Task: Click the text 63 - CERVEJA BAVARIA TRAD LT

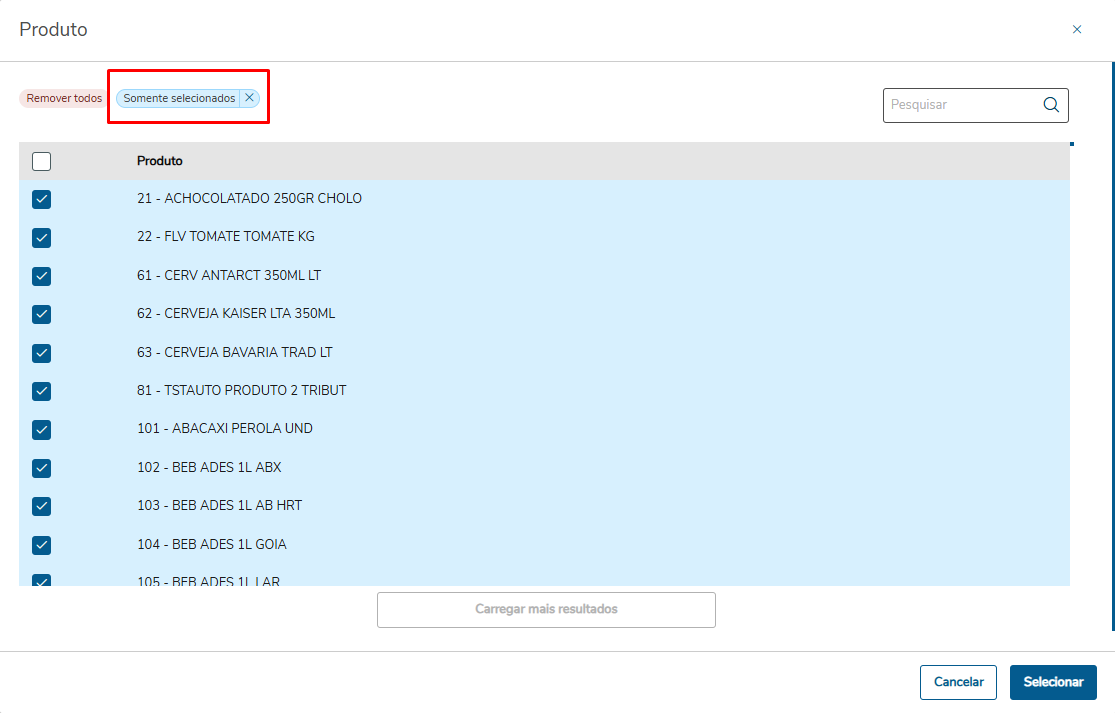Action: (x=235, y=353)
